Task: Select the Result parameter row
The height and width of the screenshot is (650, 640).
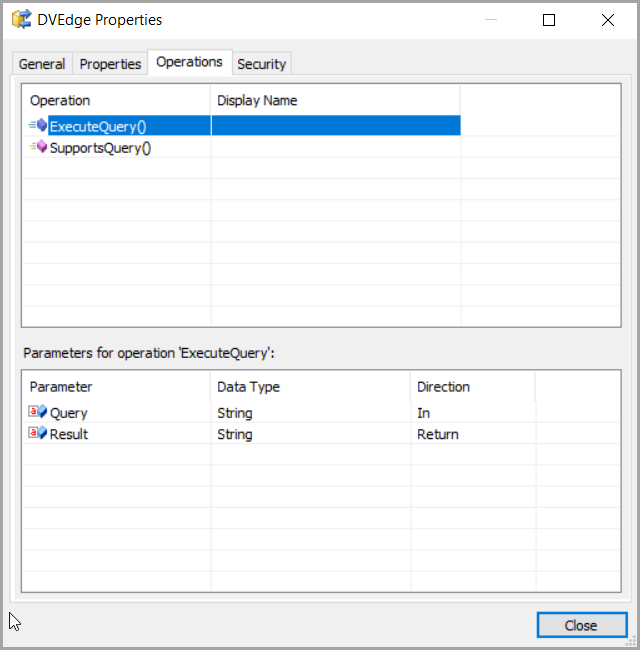Action: pyautogui.click(x=279, y=434)
